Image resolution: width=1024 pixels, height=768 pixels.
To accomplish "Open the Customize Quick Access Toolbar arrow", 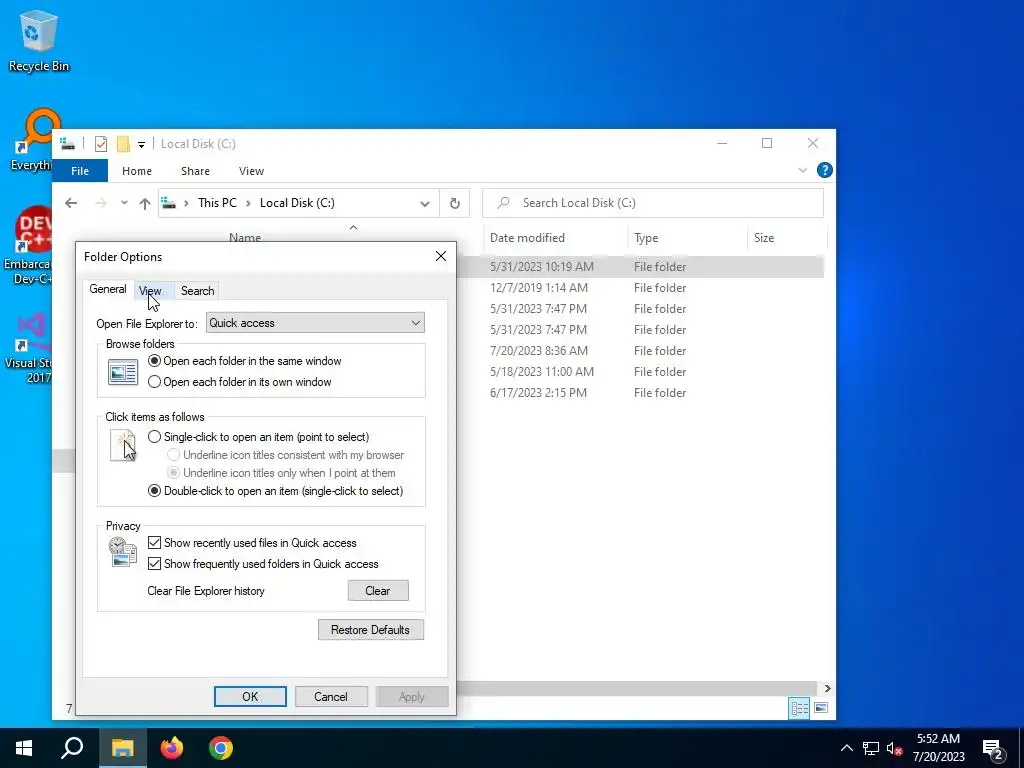I will (141, 144).
